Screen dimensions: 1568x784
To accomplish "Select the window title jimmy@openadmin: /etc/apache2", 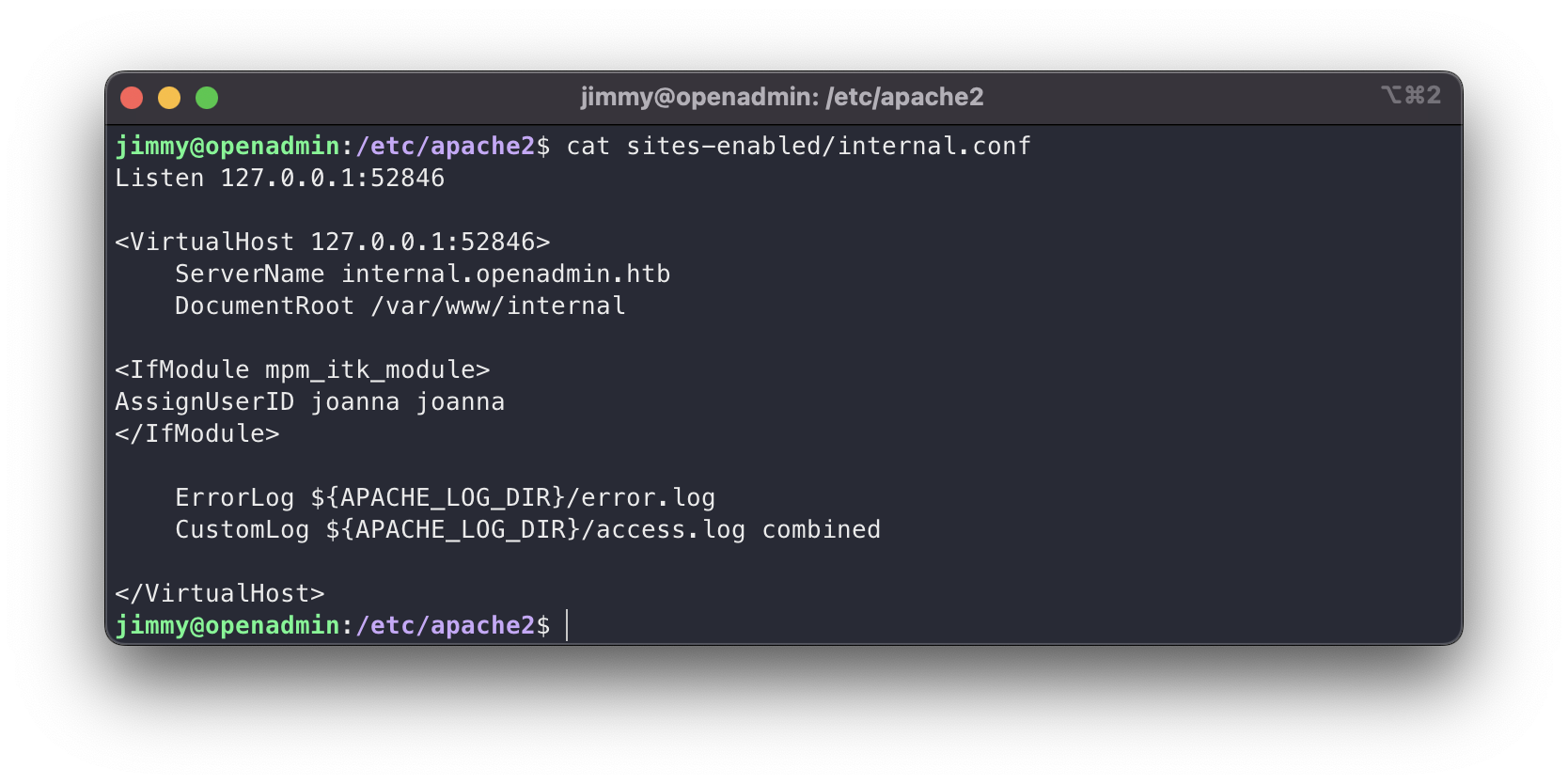I will [x=780, y=97].
